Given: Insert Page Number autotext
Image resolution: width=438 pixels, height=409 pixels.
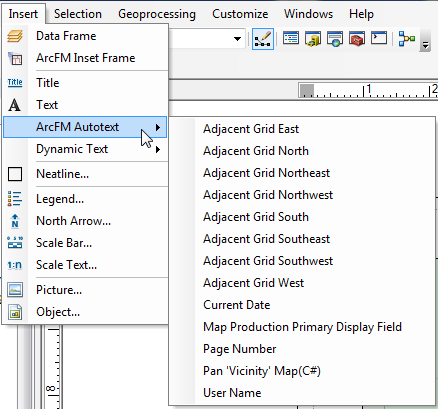Looking at the screenshot, I should coord(302,349).
